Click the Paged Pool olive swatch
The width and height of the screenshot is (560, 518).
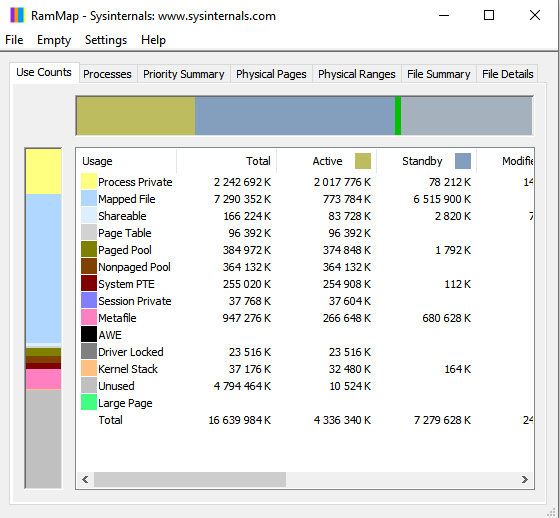pos(89,249)
